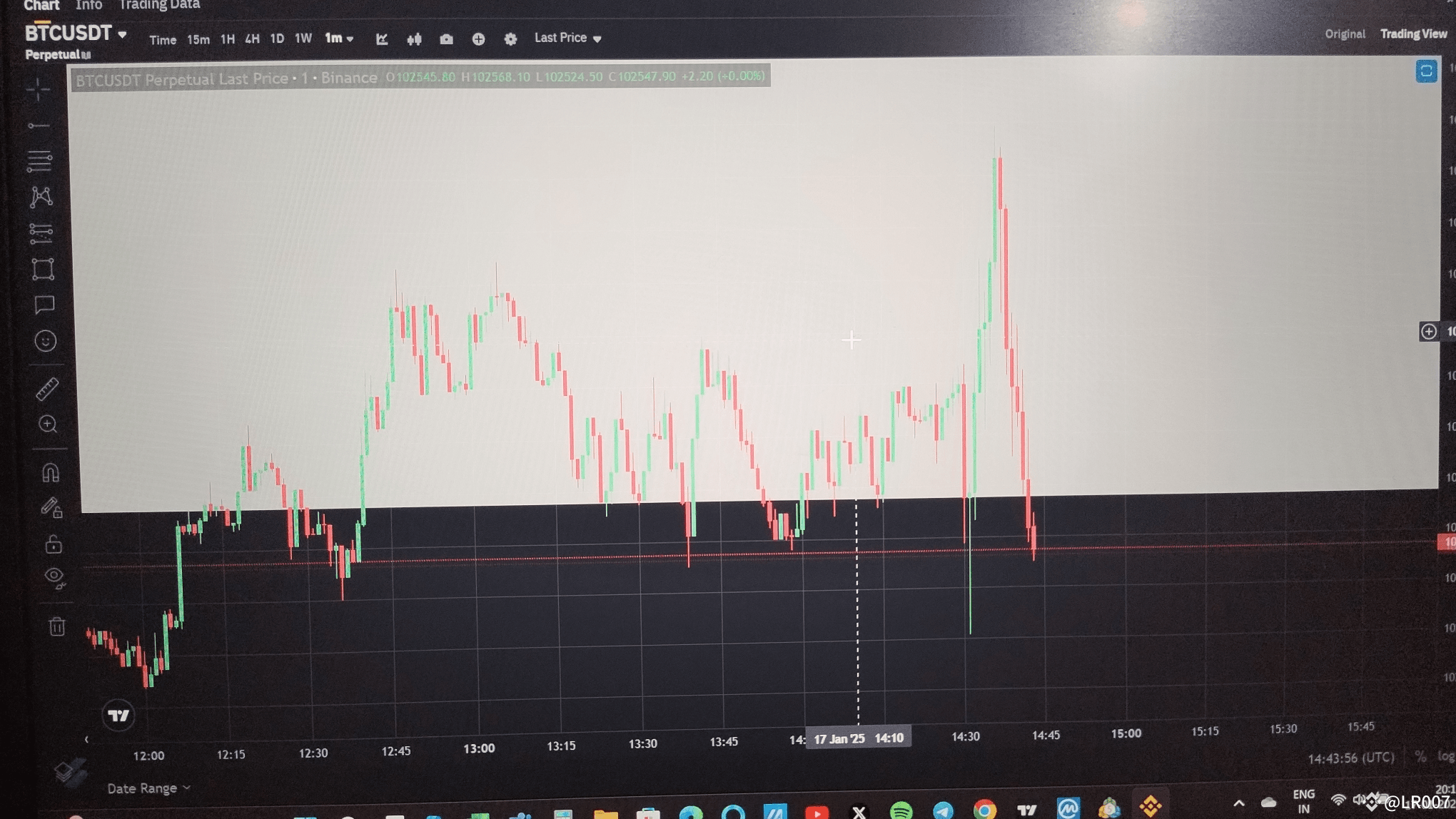Click the 14:43:56 (UTC) timezone label

tap(1350, 758)
